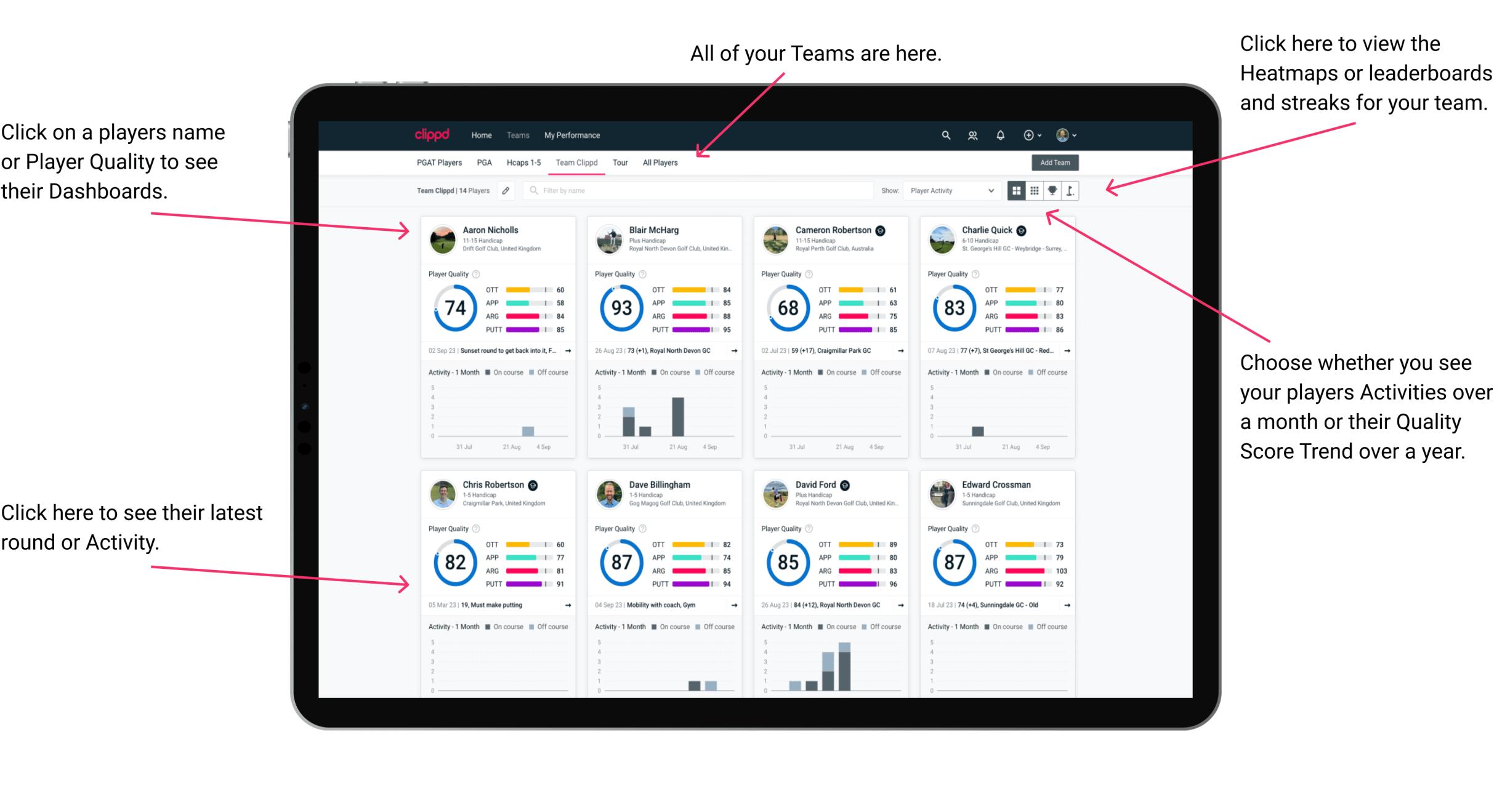Expand Teams navigation menu item
The image size is (1510, 812).
click(x=519, y=135)
